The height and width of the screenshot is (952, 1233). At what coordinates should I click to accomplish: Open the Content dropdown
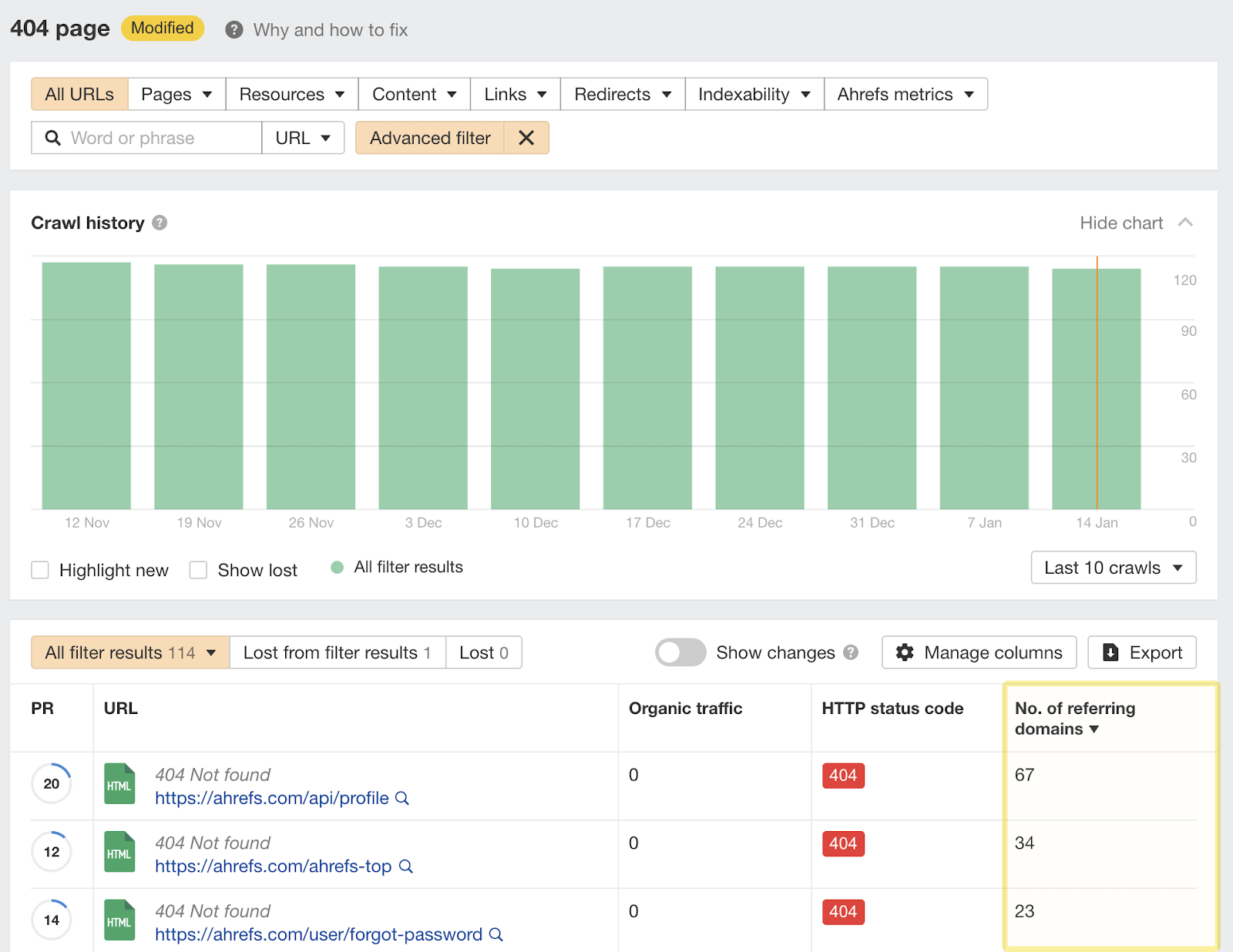click(x=414, y=94)
